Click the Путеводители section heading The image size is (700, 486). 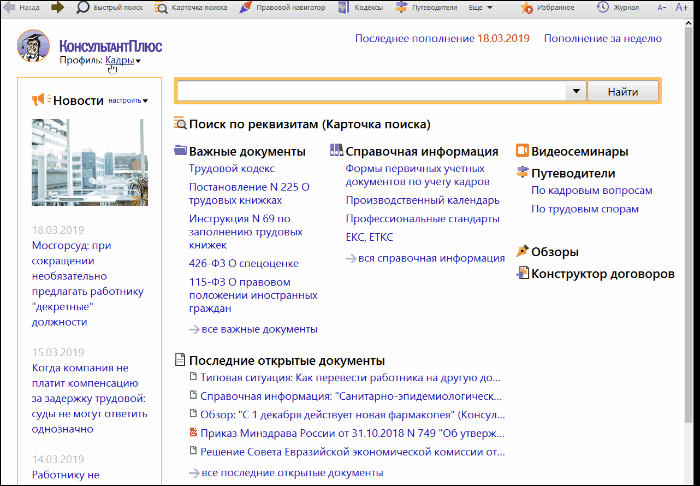point(573,173)
